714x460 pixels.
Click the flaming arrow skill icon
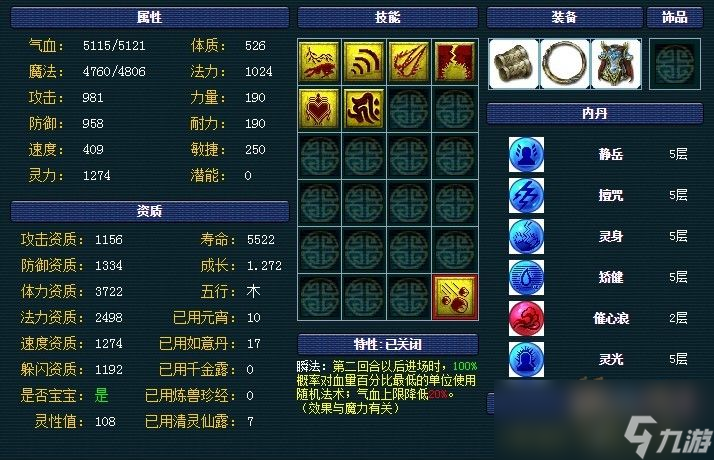(409, 61)
